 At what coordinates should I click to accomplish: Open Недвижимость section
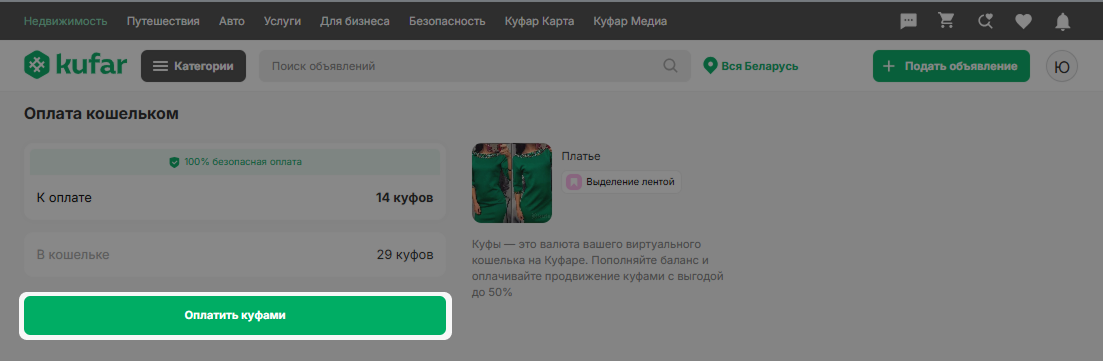point(65,21)
